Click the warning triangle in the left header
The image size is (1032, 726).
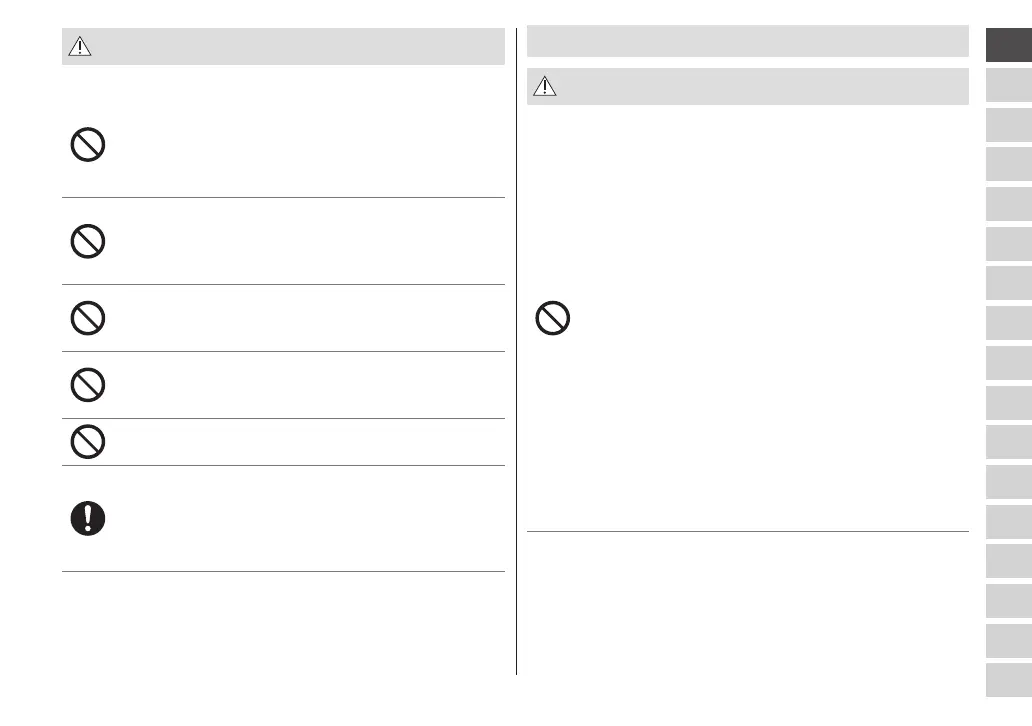(x=79, y=47)
